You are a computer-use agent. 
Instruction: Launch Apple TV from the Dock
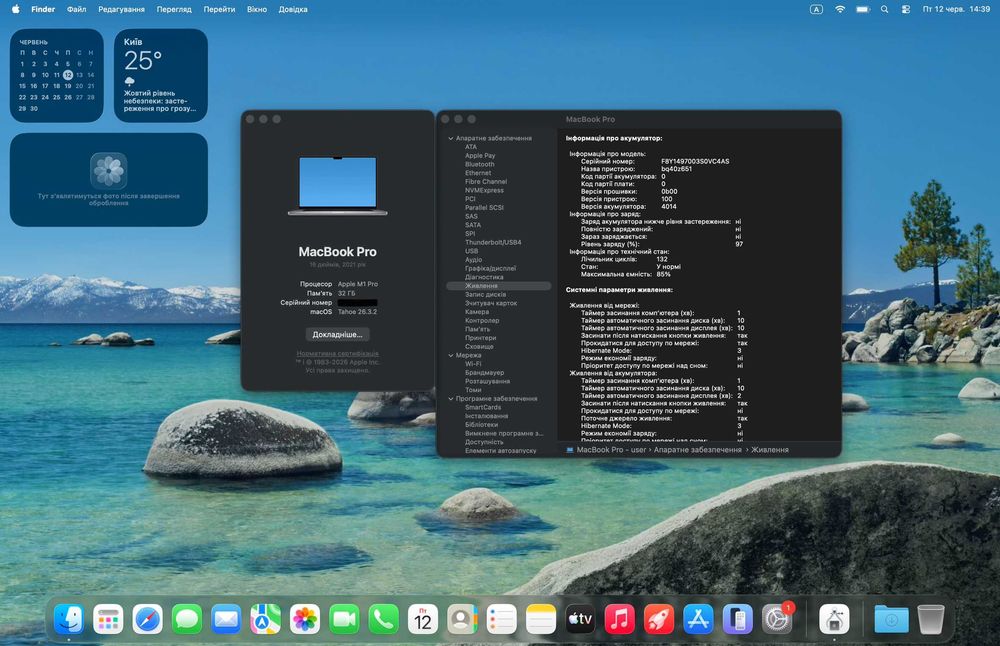pos(580,619)
